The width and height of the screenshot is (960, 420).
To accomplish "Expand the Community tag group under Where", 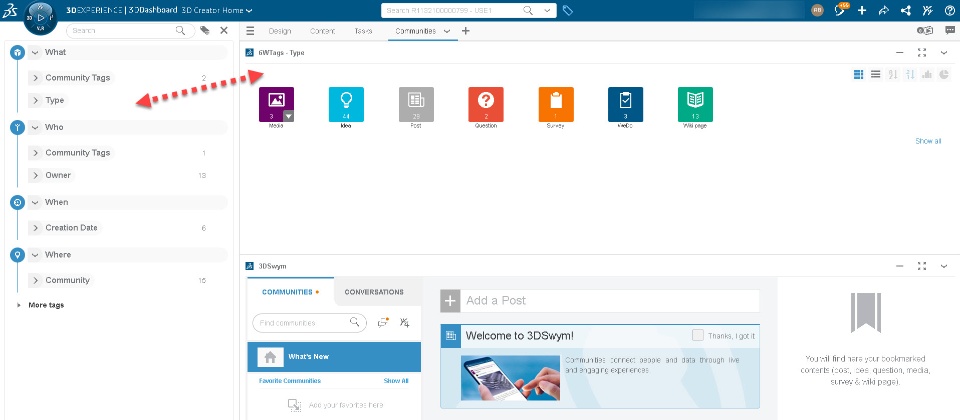I will (36, 280).
